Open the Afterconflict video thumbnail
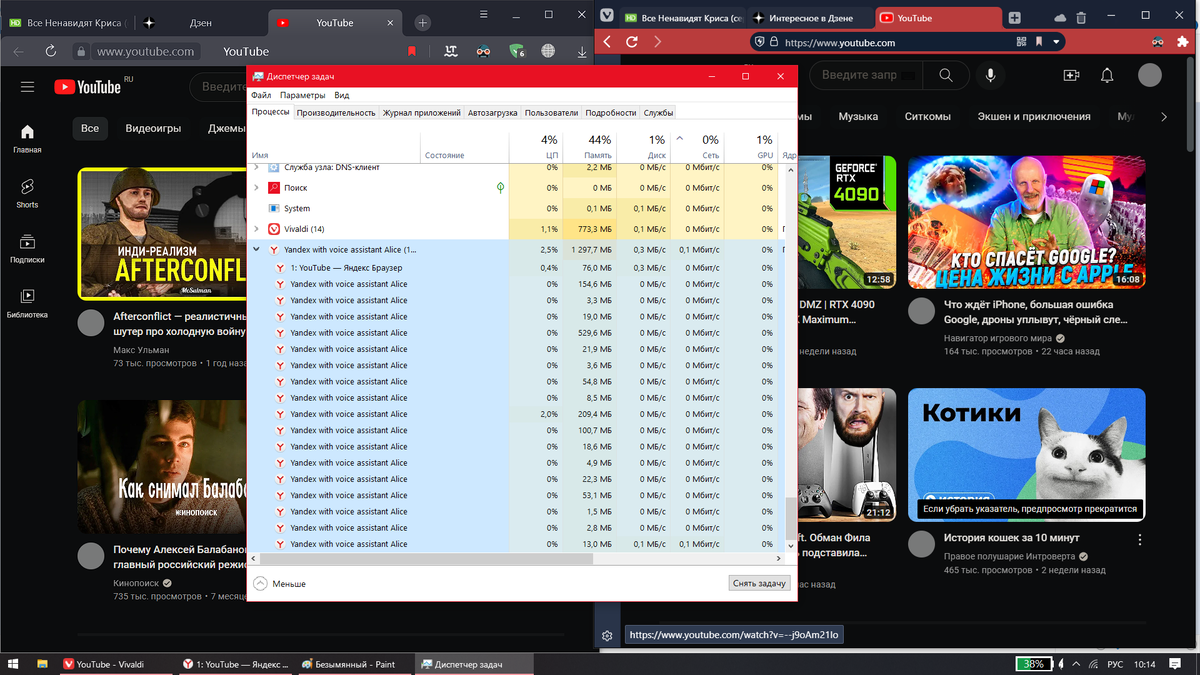This screenshot has height=675, width=1200. tap(162, 233)
